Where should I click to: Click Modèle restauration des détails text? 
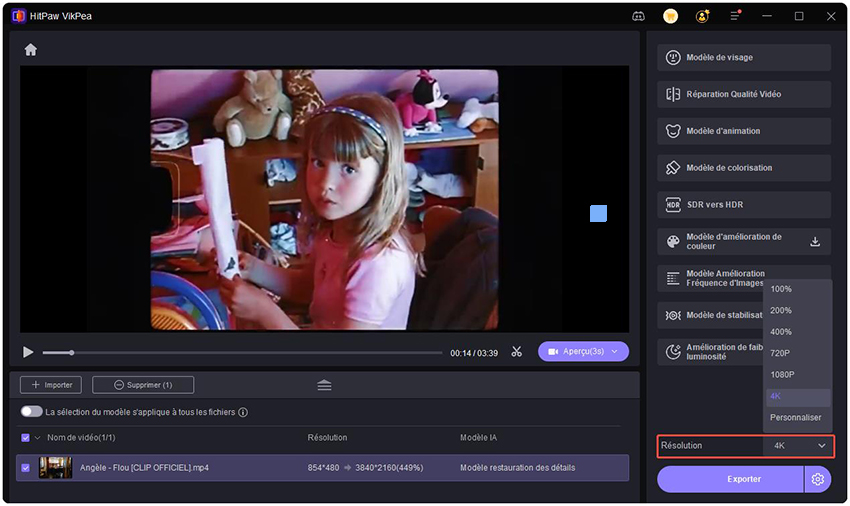tap(518, 468)
